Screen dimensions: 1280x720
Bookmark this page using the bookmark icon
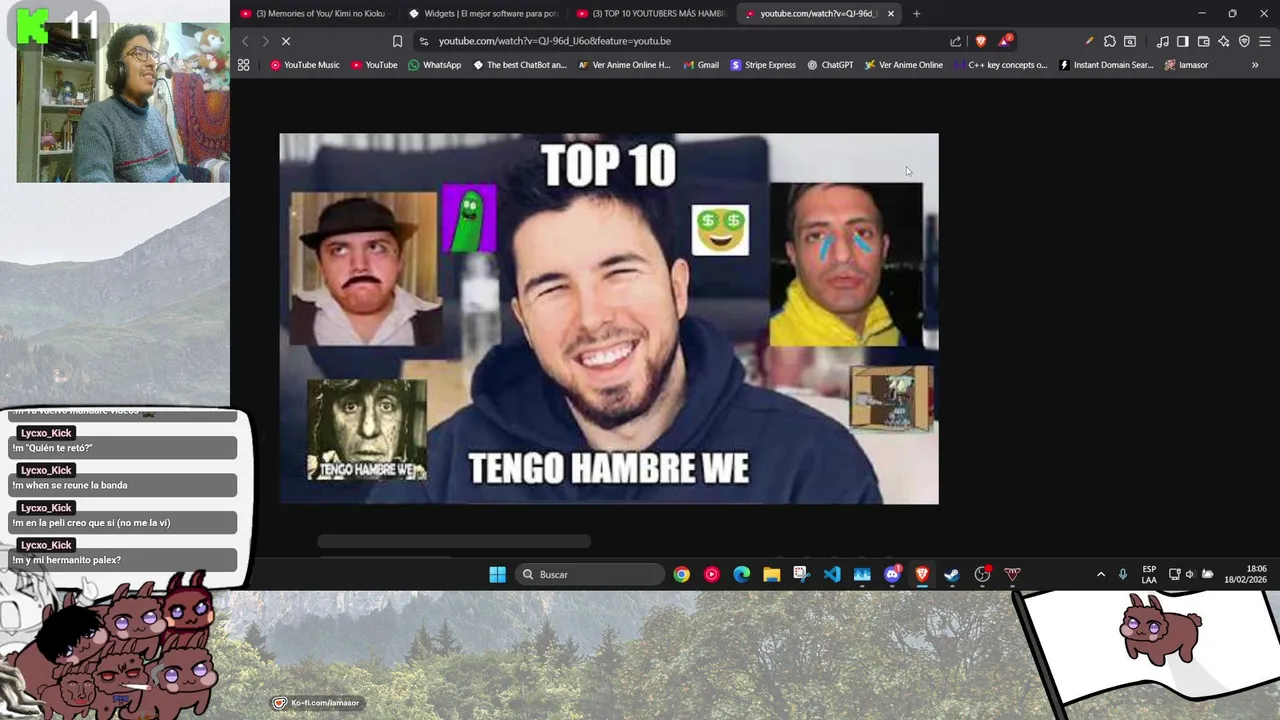[x=397, y=41]
